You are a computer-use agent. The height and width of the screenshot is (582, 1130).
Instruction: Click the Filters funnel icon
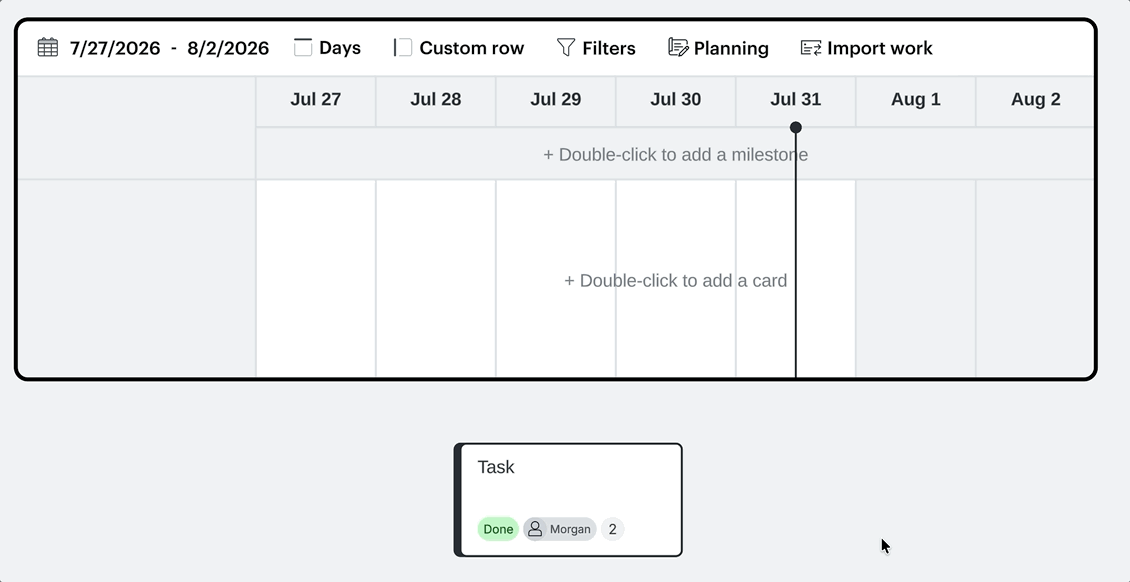566,48
